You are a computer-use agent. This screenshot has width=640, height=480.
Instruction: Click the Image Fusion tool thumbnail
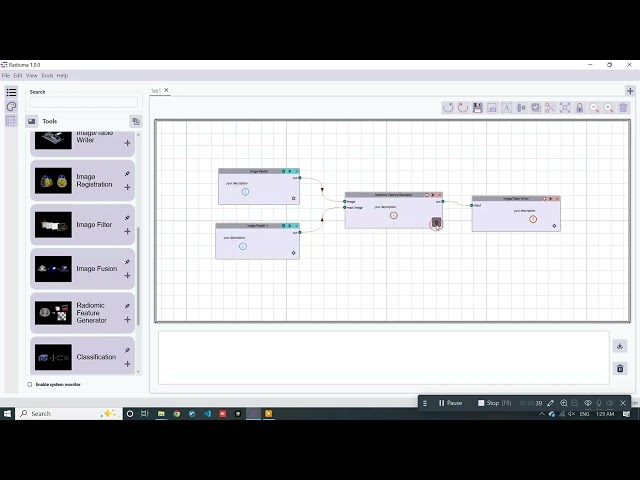click(x=53, y=269)
